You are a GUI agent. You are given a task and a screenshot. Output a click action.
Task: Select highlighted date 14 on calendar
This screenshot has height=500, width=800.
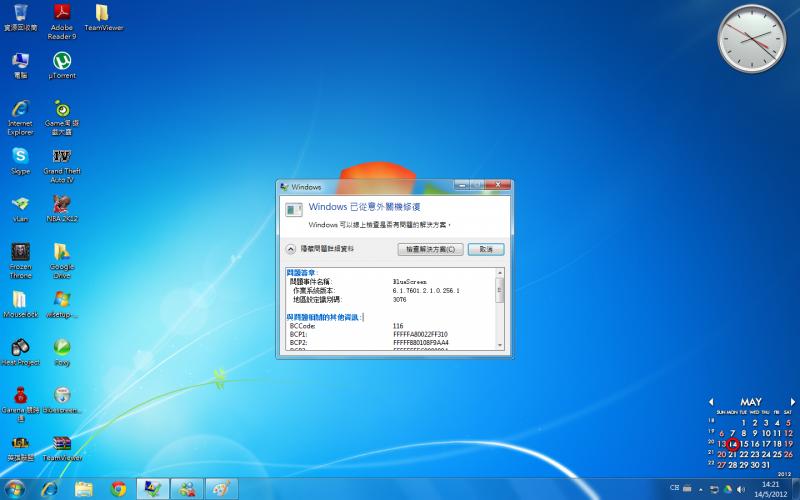point(733,444)
